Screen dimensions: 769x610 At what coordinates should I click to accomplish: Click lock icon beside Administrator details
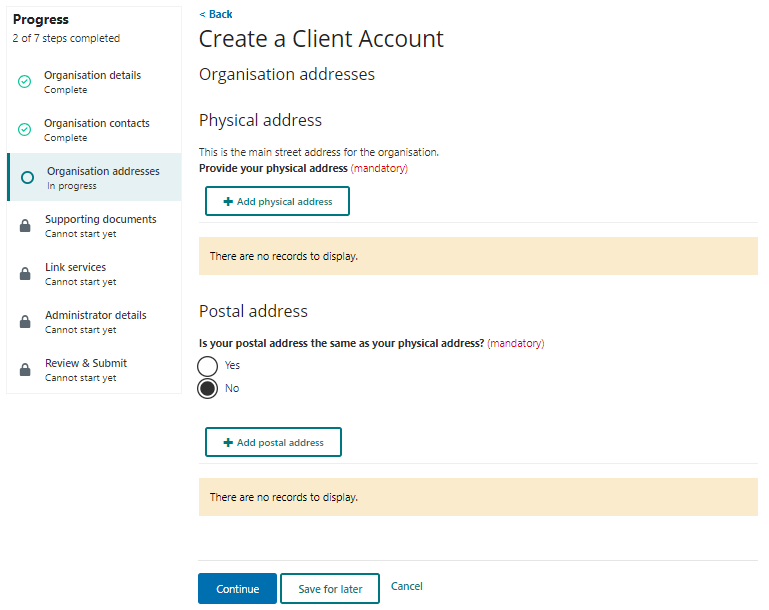(25, 322)
